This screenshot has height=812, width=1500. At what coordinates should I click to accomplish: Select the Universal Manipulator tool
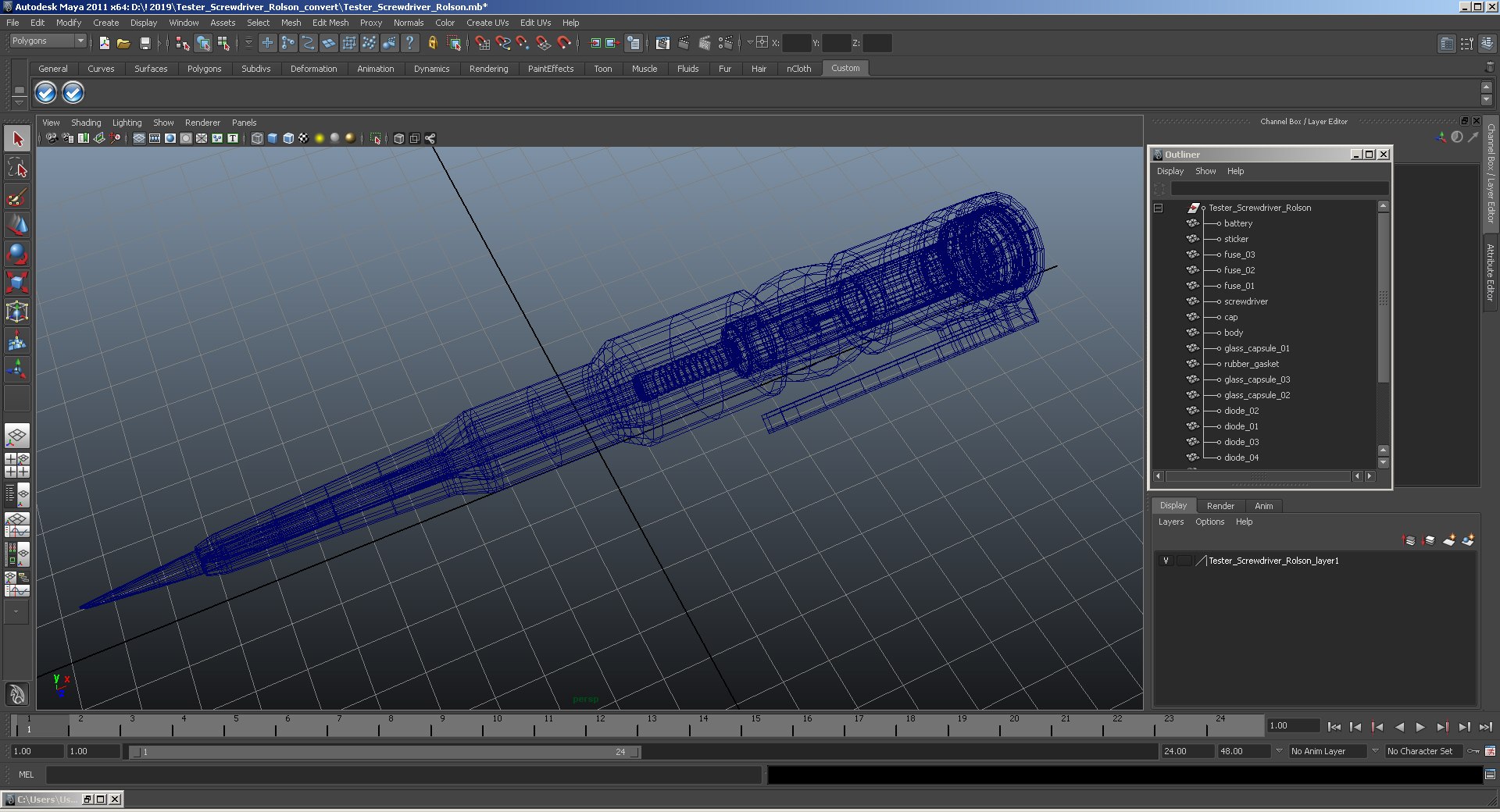coord(17,312)
